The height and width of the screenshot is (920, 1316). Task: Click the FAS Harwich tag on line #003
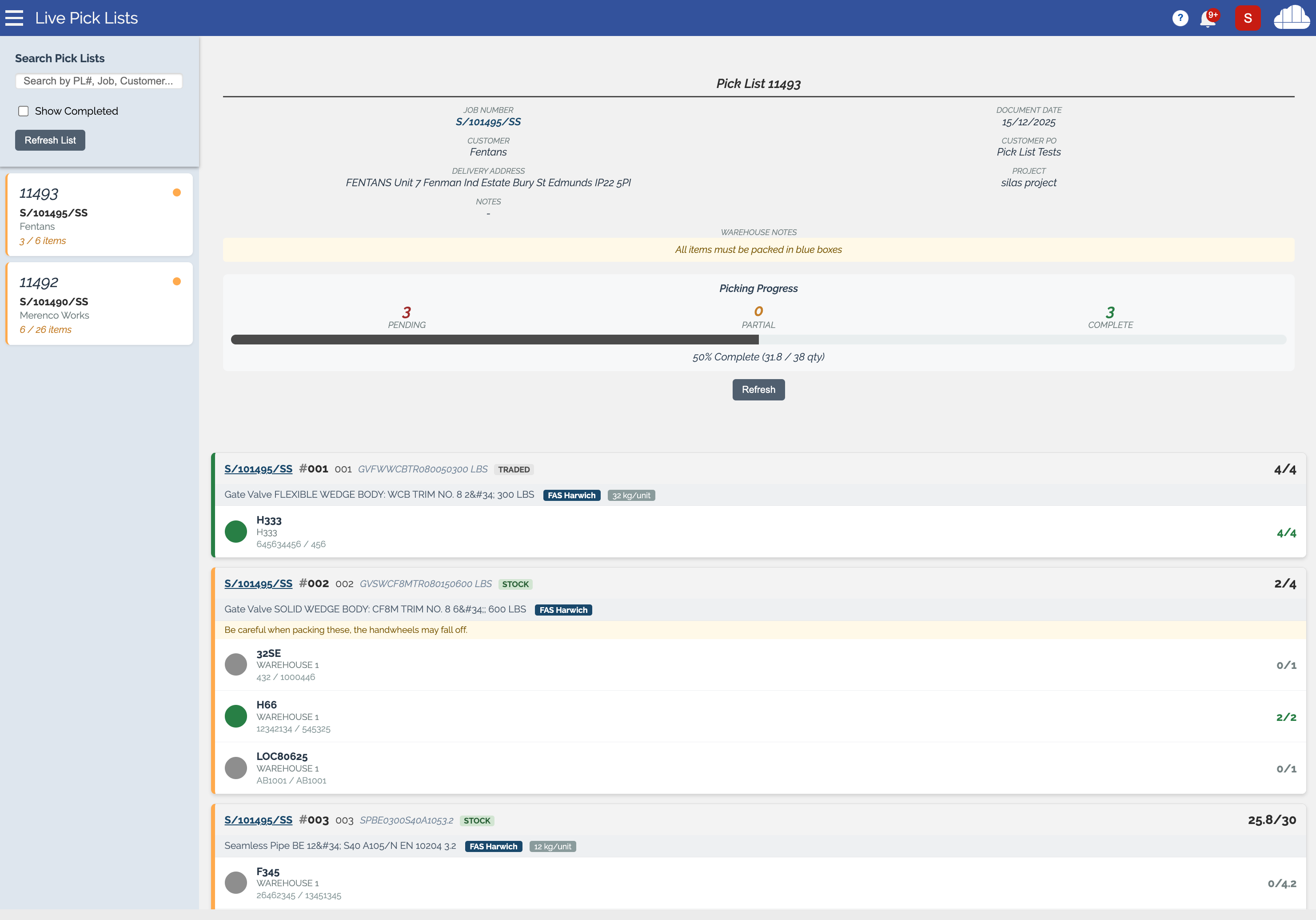[x=493, y=847]
